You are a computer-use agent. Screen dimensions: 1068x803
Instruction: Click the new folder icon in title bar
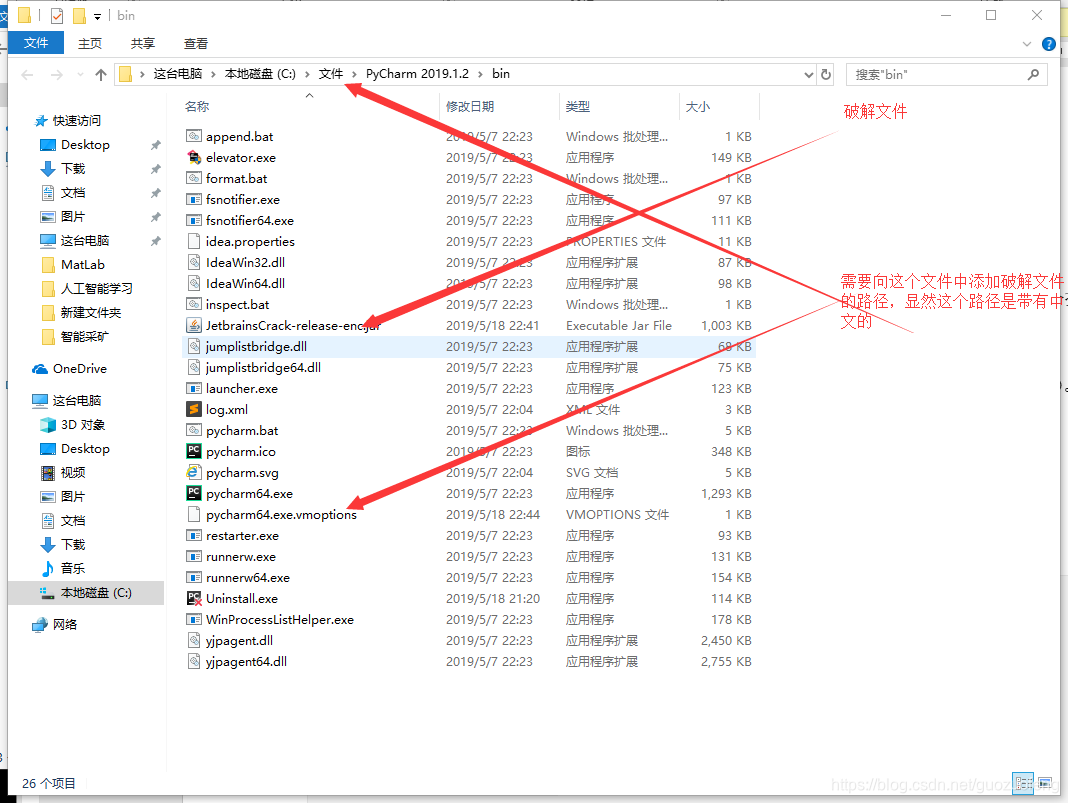80,15
